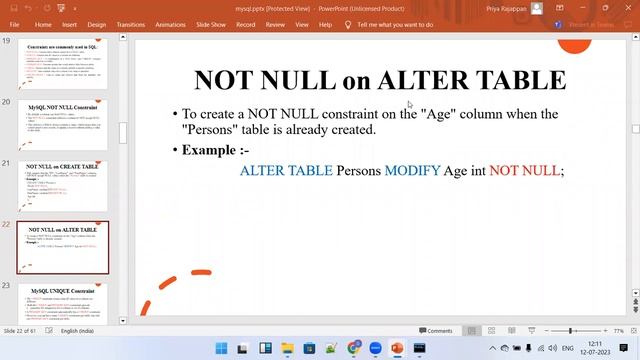Click the spell check/accessibility status icon
Viewport: 640px width, 360px height.
coord(49,331)
